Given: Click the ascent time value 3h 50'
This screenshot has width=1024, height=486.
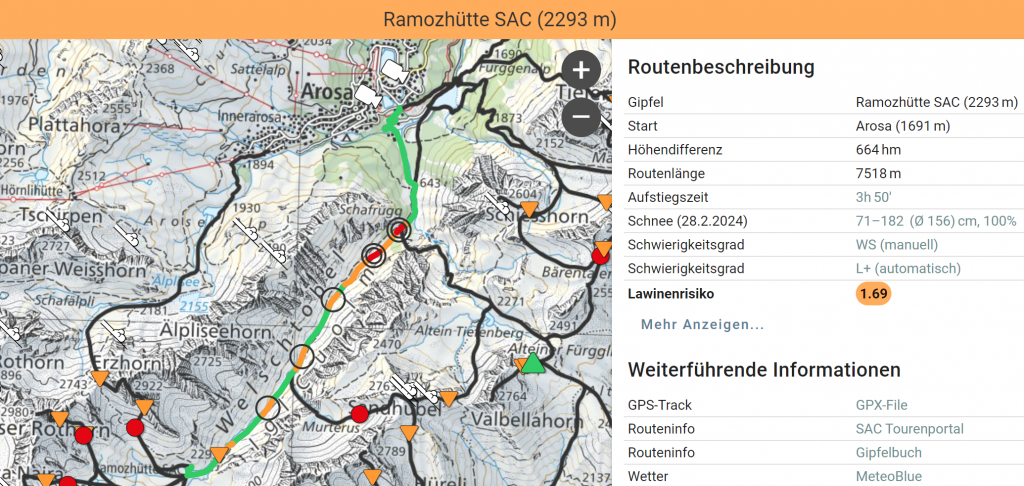Looking at the screenshot, I should [x=876, y=197].
